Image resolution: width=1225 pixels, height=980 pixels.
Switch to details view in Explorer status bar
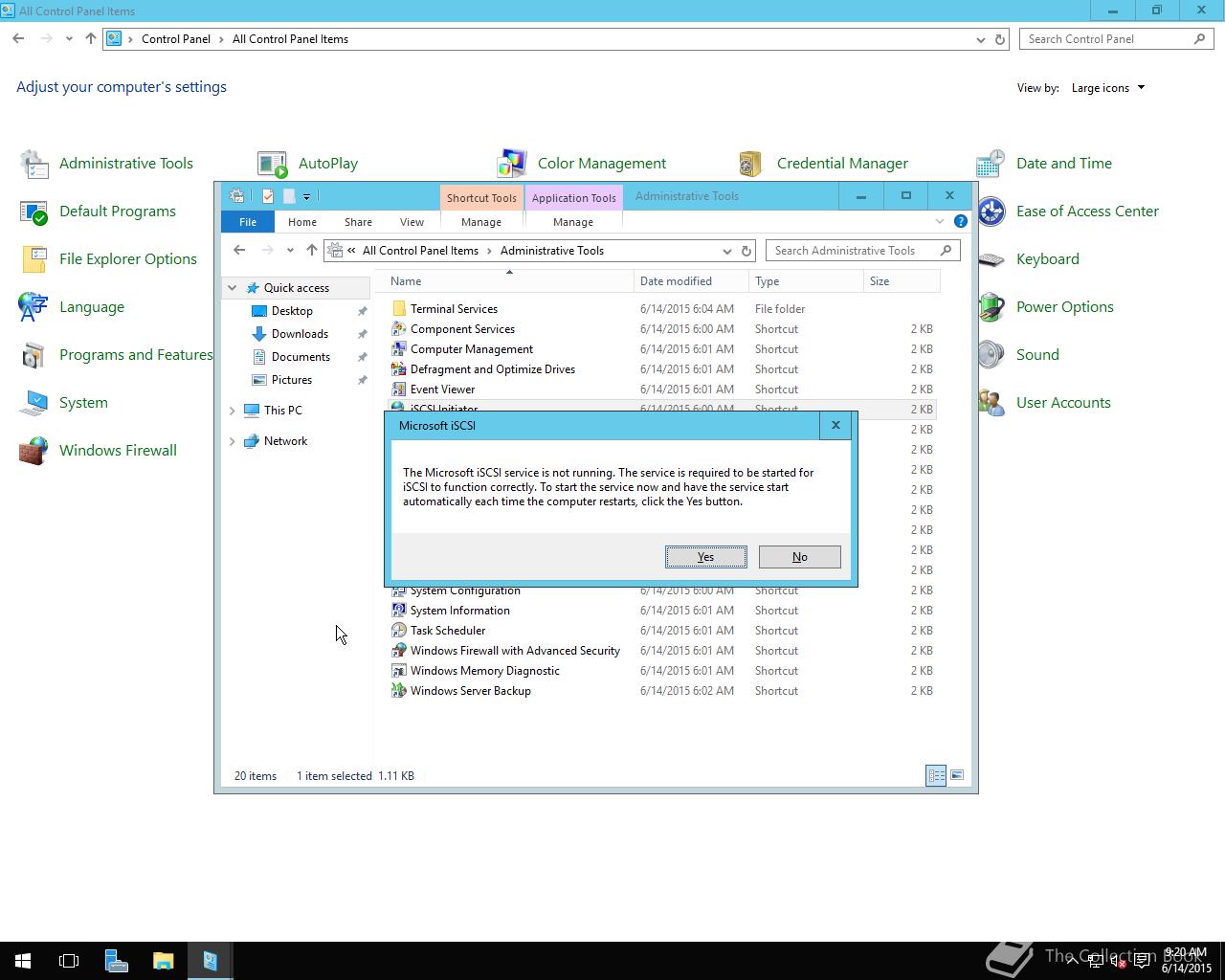click(x=936, y=775)
